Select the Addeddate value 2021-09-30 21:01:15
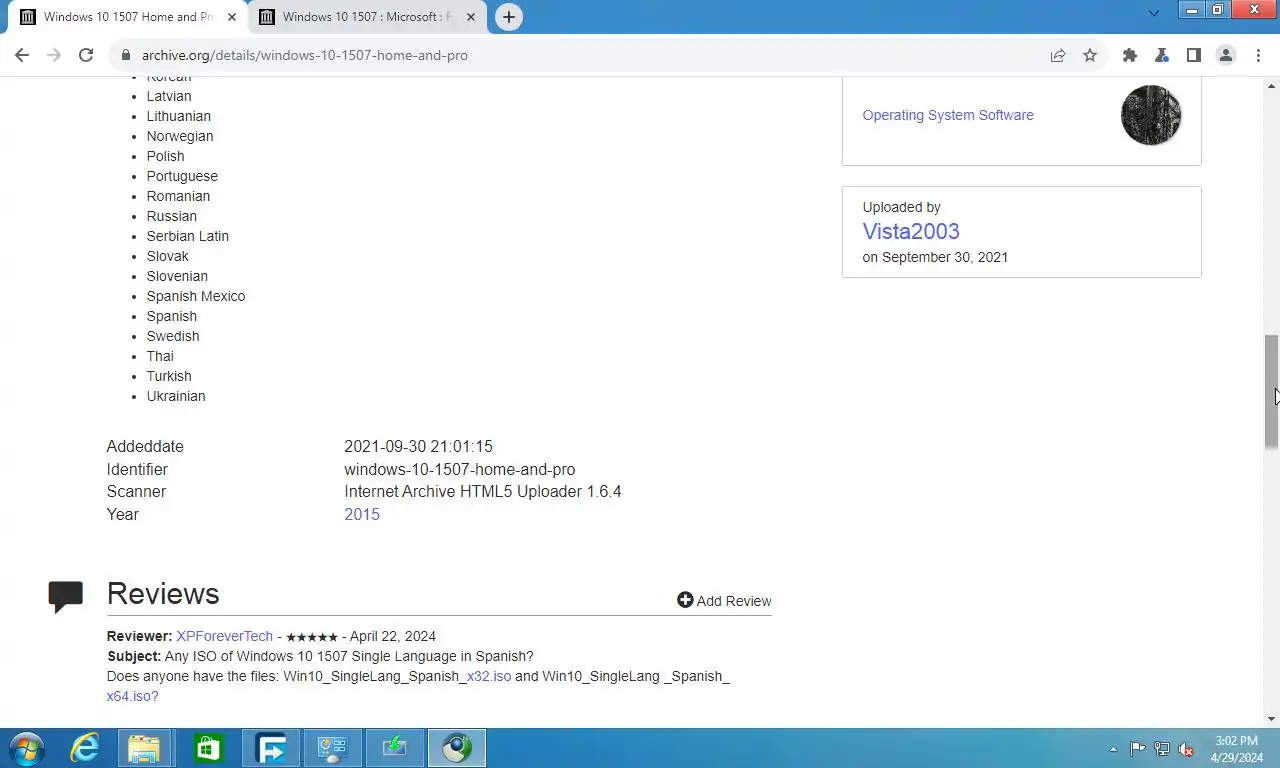Screen dimensions: 1280x768 (x=418, y=446)
